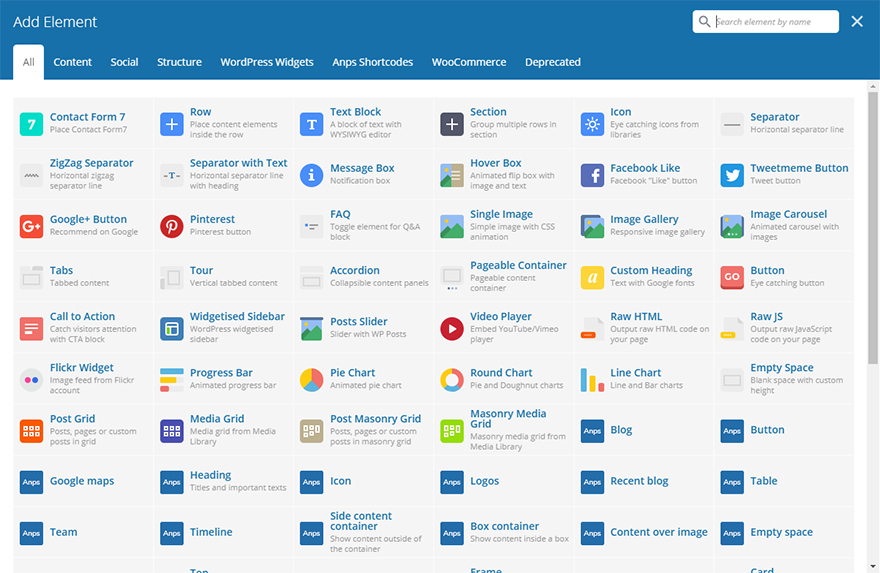
Task: Choose the Pinterest logo icon
Action: (172, 226)
